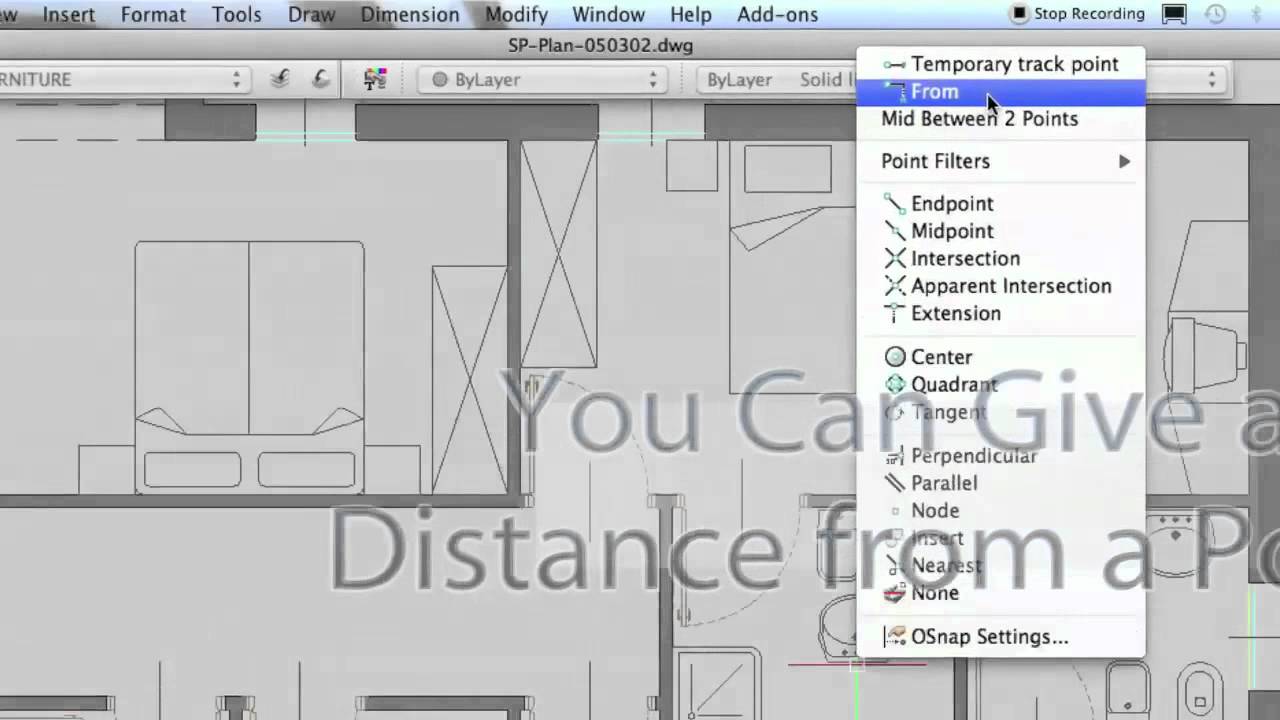1280x720 pixels.
Task: Choose the Extension snap
Action: point(1001,314)
